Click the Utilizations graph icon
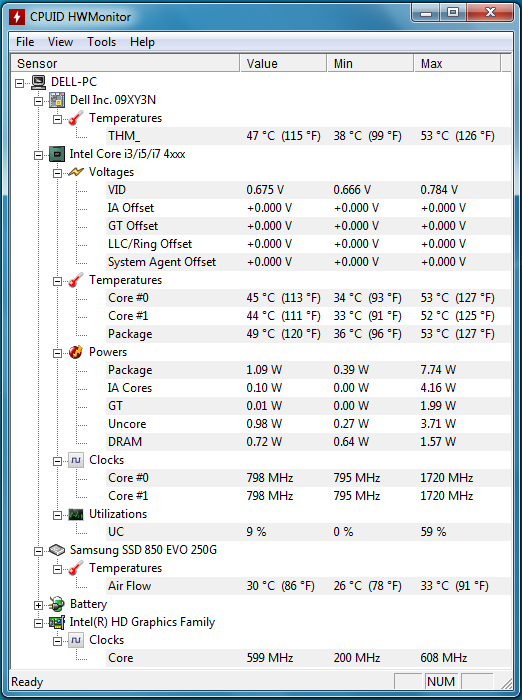Image resolution: width=522 pixels, height=700 pixels. 75,514
